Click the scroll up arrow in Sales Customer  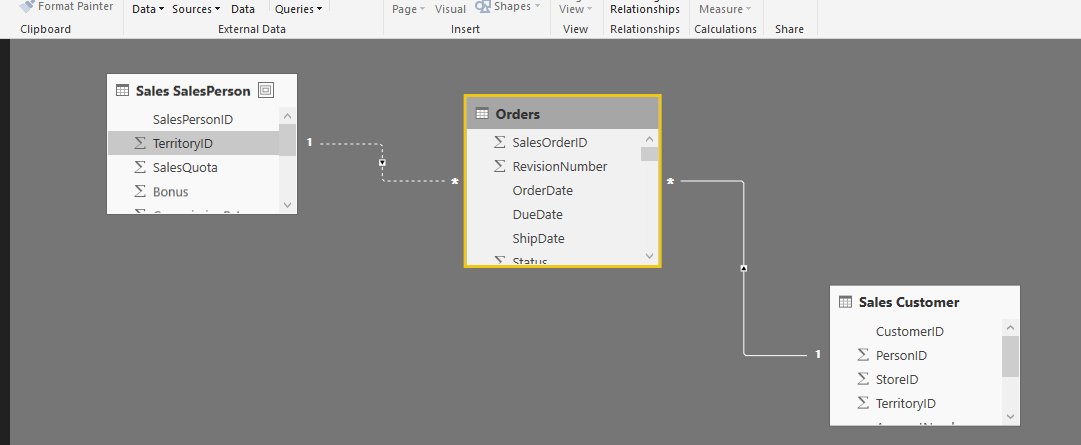[1010, 328]
